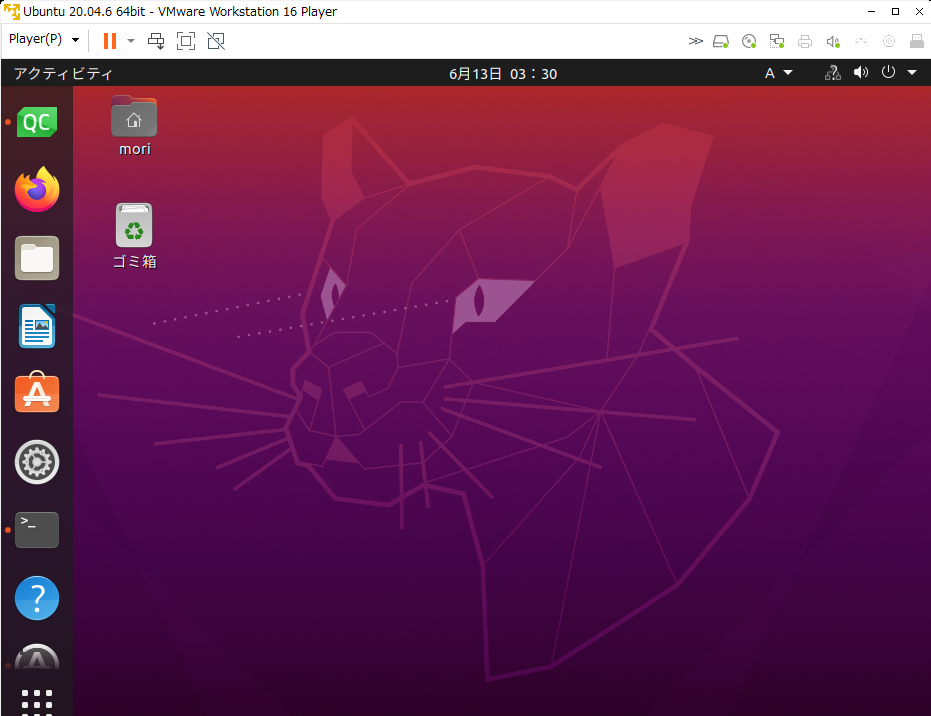Screen dimensions: 931x716
Task: Click the network adapter device icon
Action: click(x=777, y=41)
